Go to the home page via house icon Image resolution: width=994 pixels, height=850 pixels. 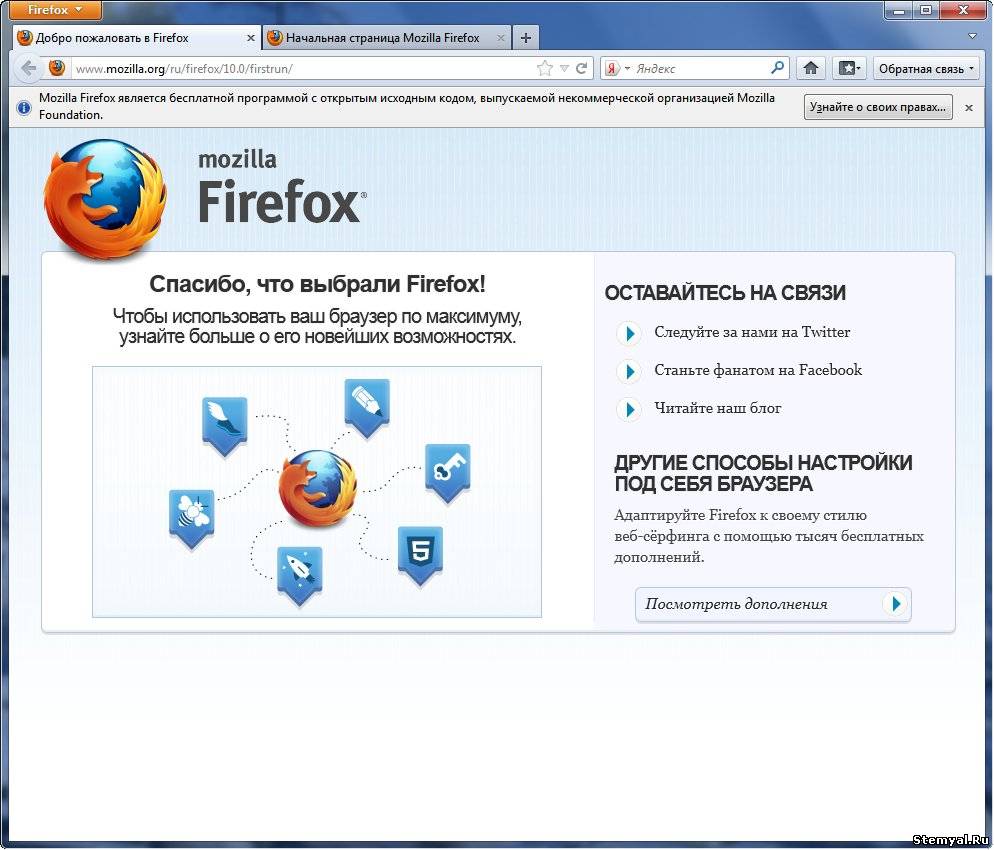[x=811, y=68]
